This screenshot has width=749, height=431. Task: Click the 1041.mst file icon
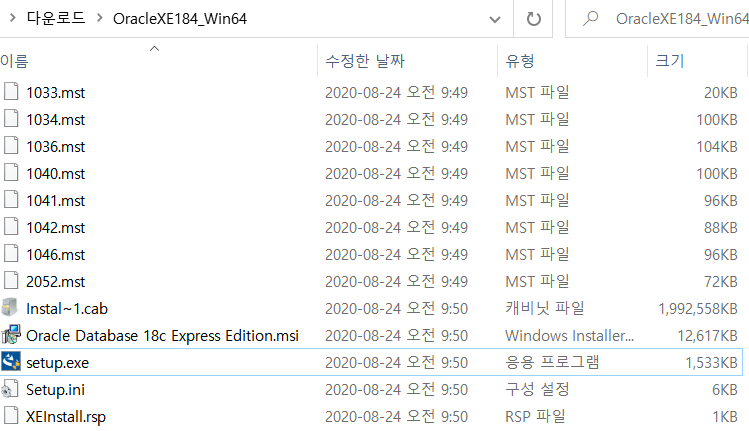11,199
